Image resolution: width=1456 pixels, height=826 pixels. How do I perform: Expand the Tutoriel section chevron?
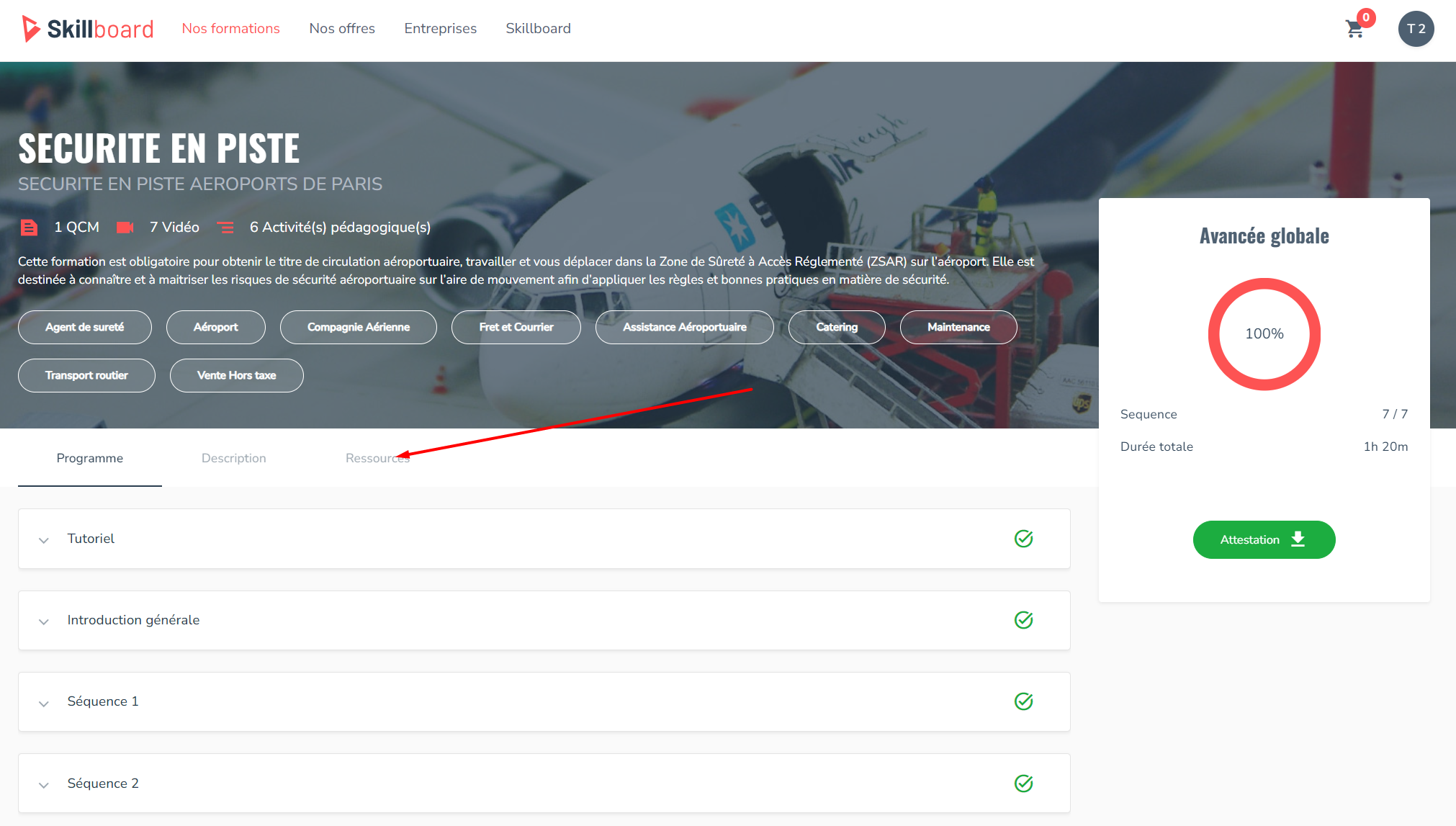pos(44,540)
